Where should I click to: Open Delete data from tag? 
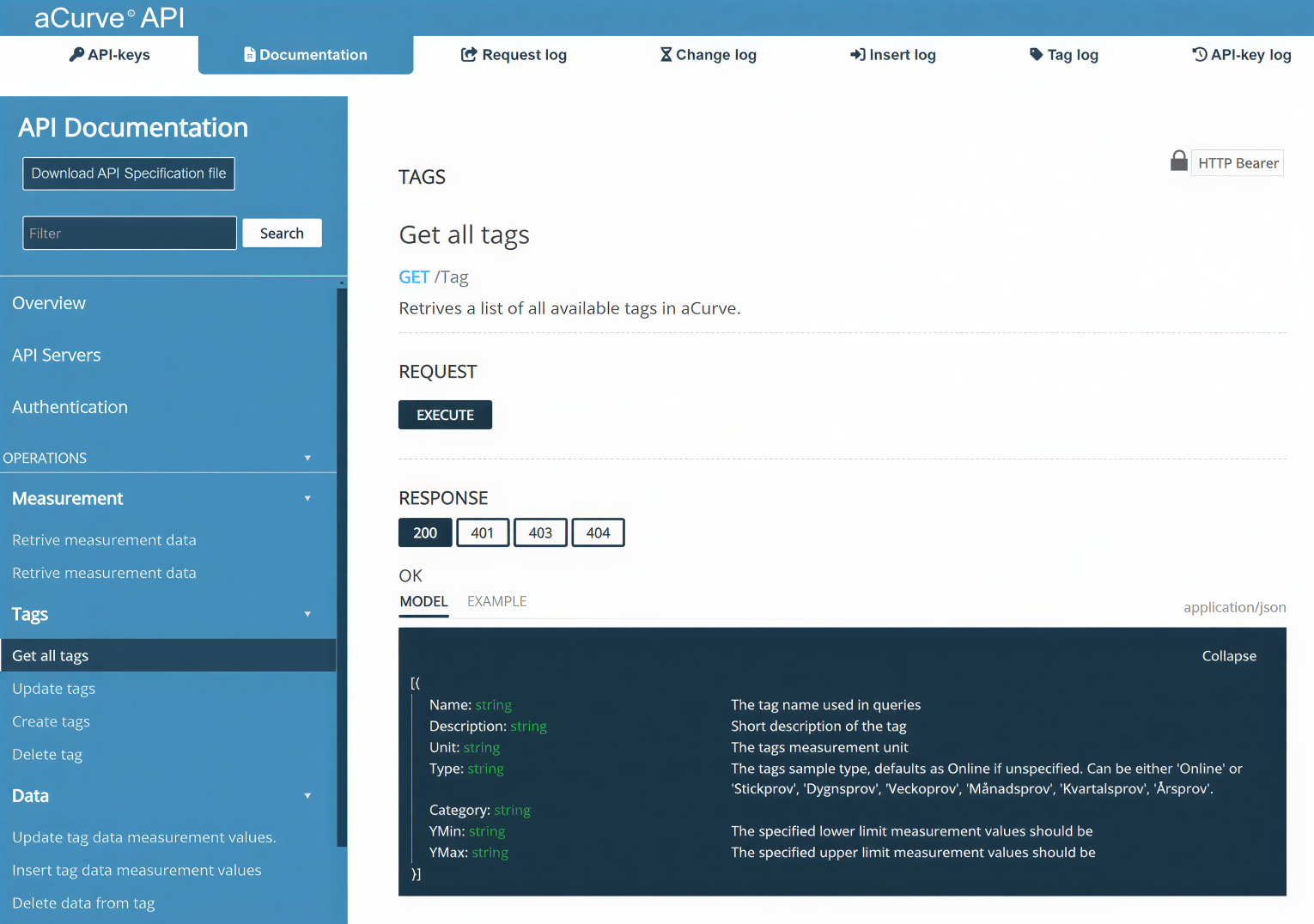(83, 903)
